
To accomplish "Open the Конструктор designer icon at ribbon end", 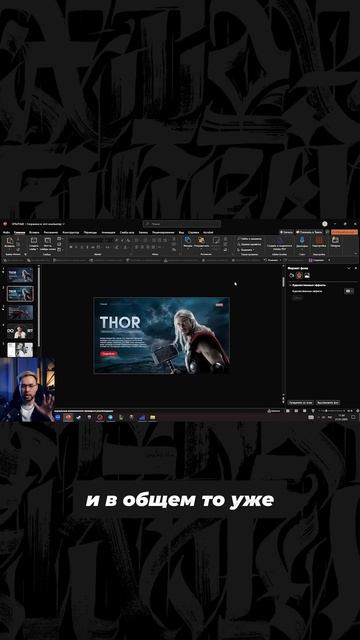I will (x=335, y=240).
